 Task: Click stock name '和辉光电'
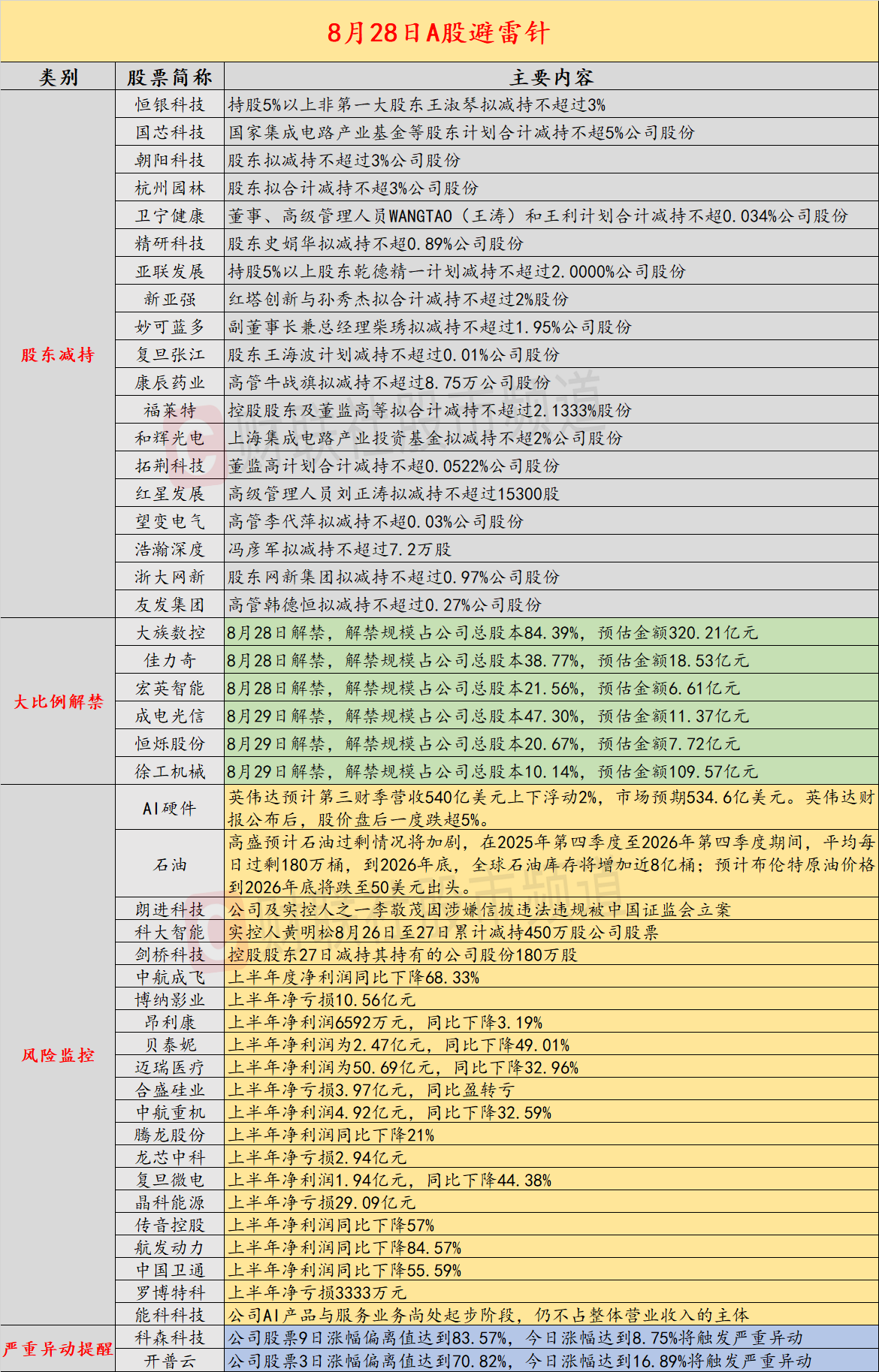pyautogui.click(x=170, y=438)
